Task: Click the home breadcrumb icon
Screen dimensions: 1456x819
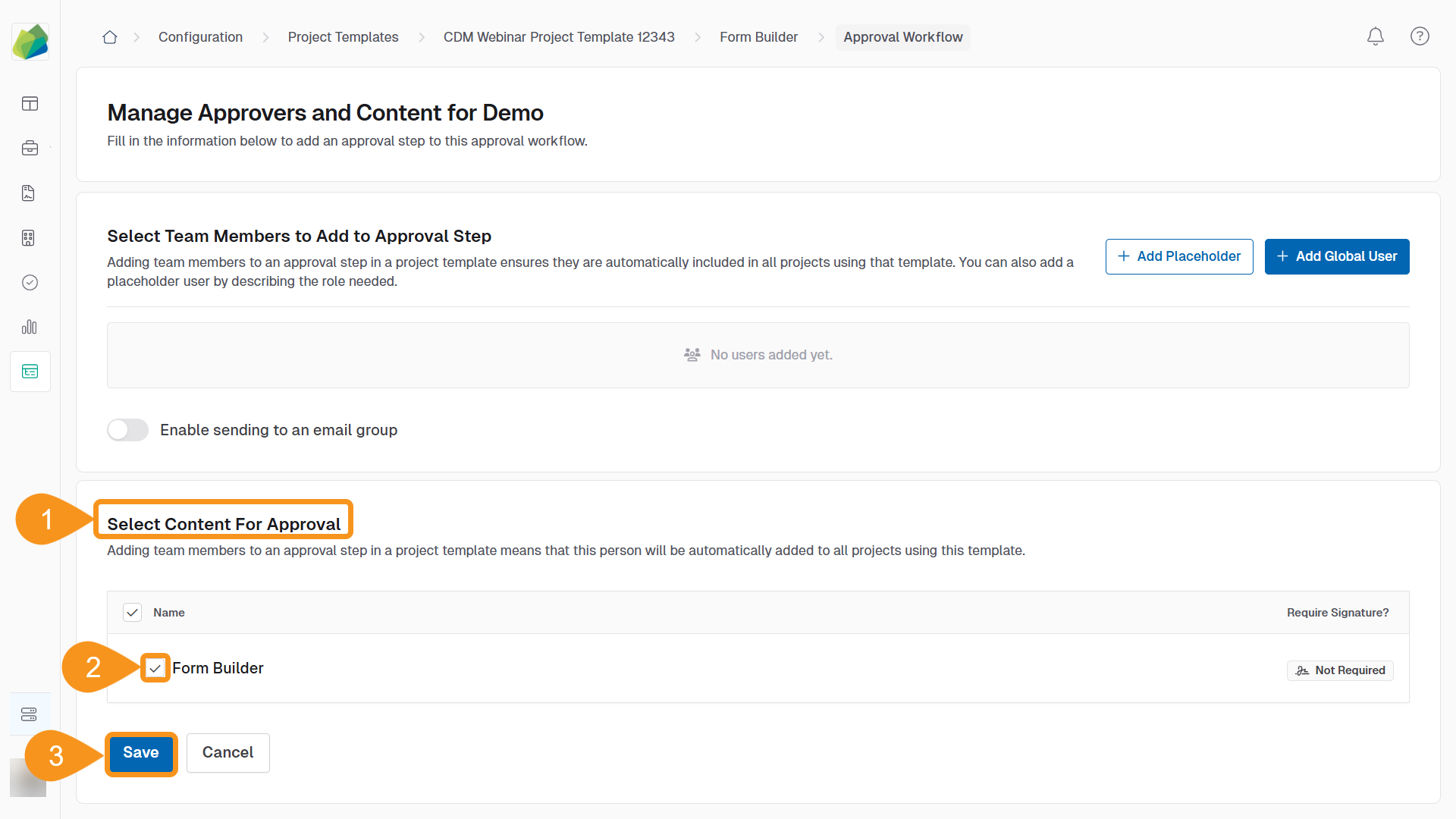Action: tap(109, 36)
